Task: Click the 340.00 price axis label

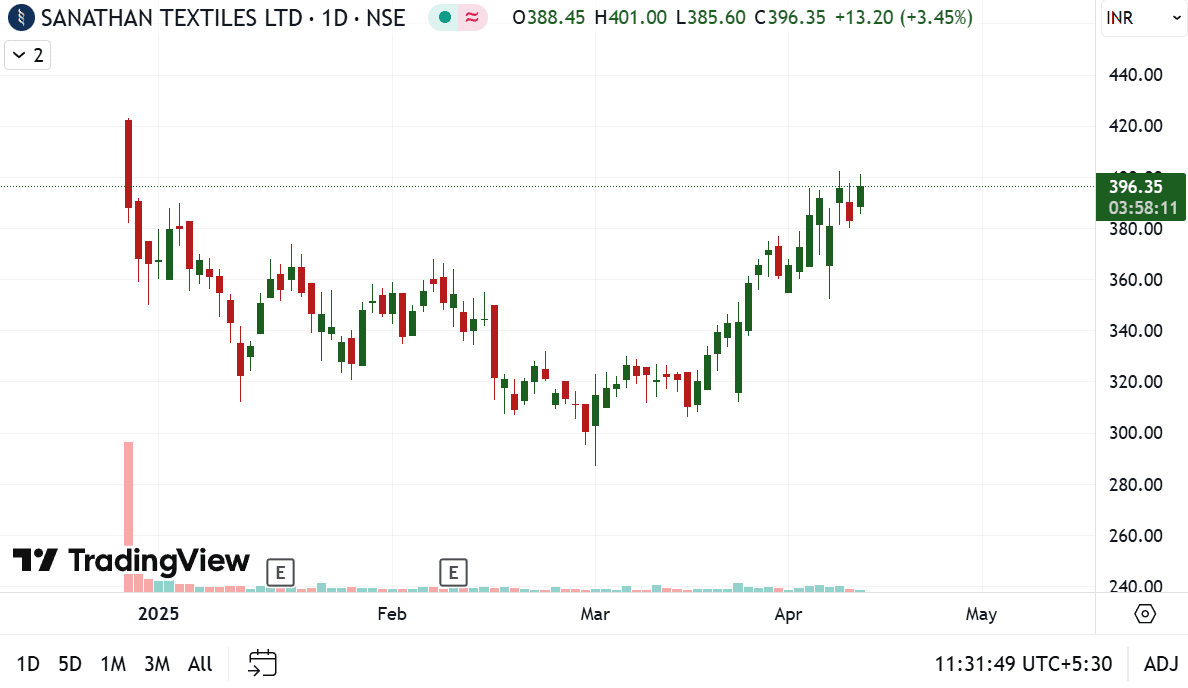Action: tap(1135, 330)
